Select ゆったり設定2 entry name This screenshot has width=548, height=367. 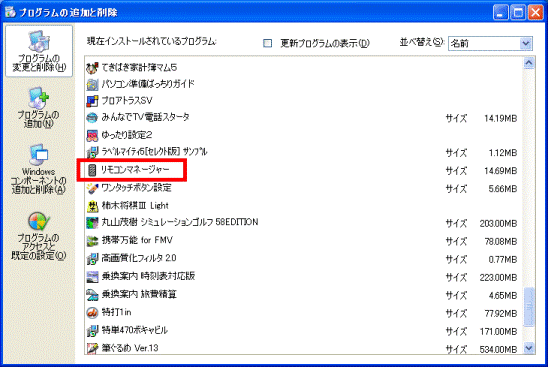(x=127, y=135)
